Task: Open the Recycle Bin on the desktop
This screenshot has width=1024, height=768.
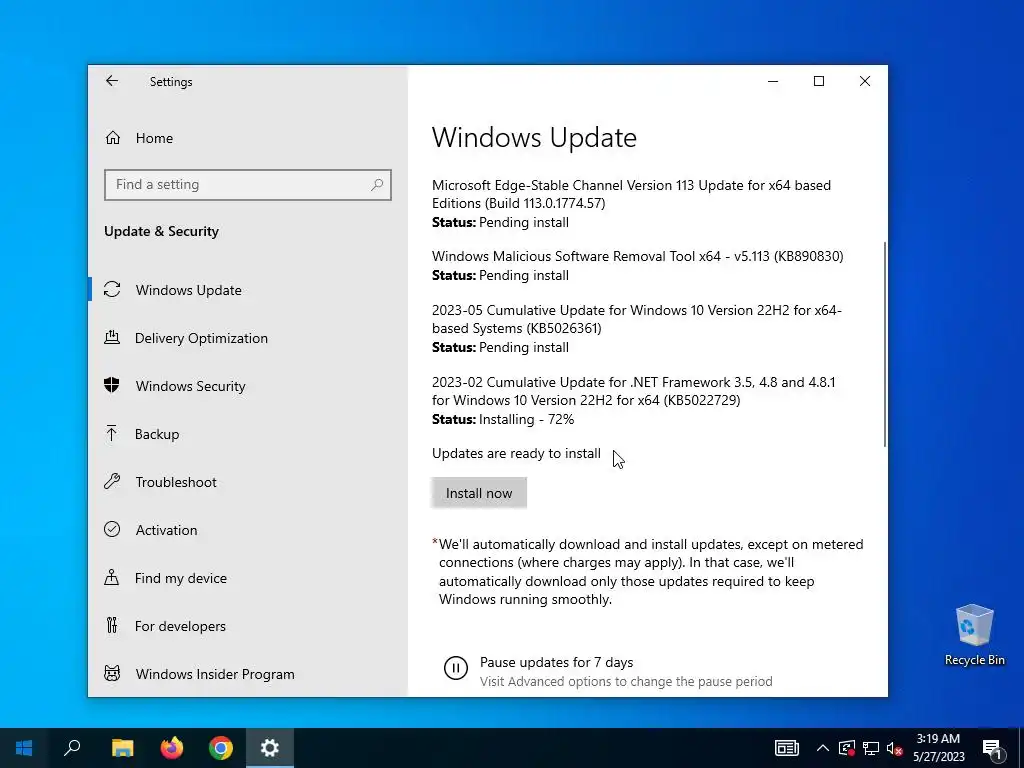Action: tap(974, 635)
